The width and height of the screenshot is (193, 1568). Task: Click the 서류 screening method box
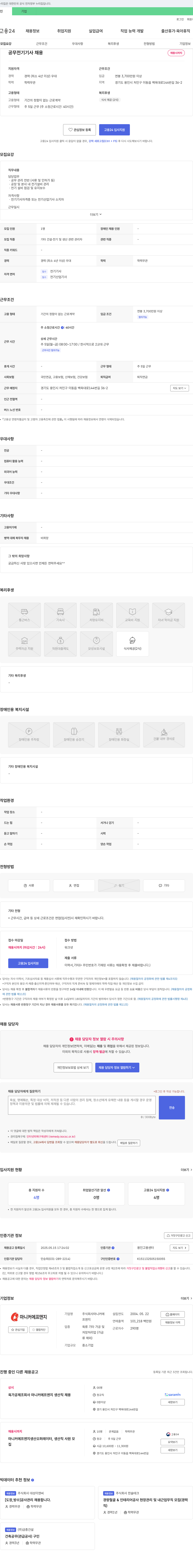click(29, 886)
